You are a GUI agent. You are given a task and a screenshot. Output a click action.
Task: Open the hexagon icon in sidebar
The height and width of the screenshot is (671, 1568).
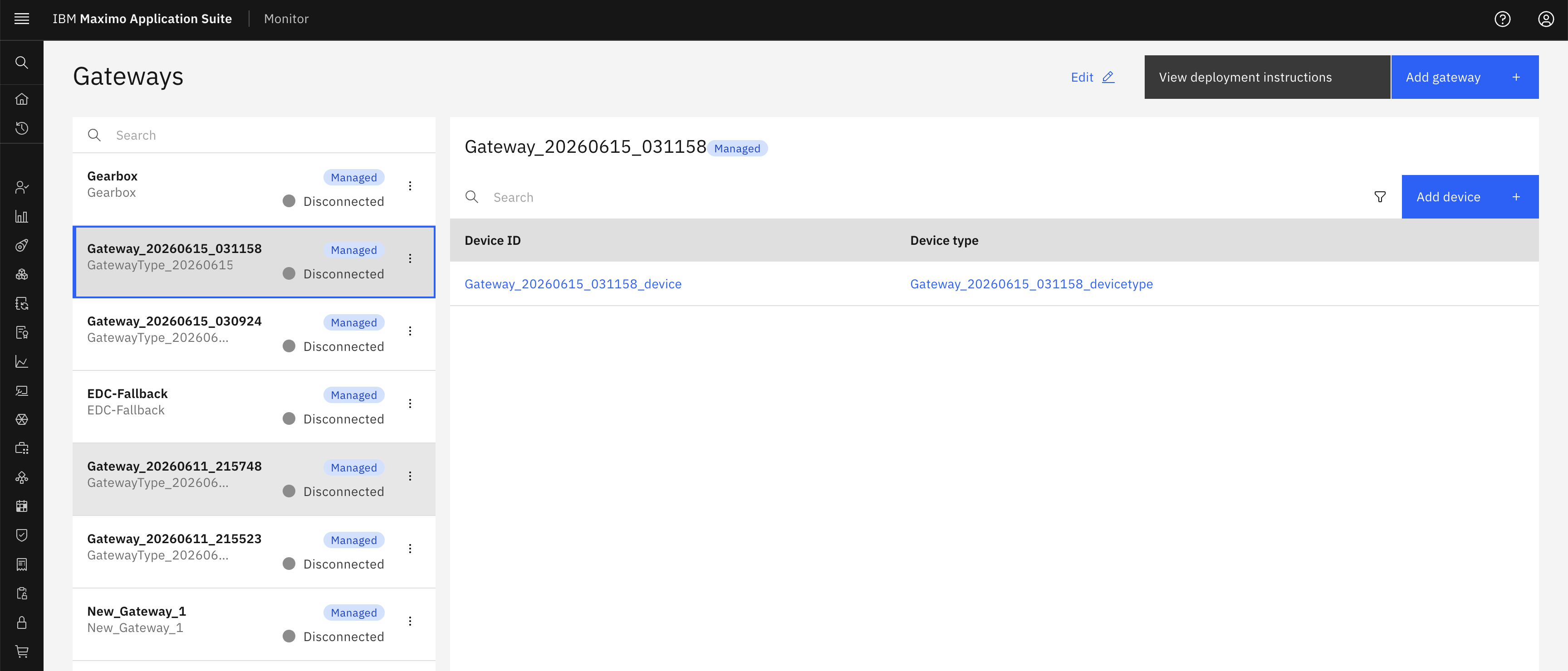click(x=22, y=419)
